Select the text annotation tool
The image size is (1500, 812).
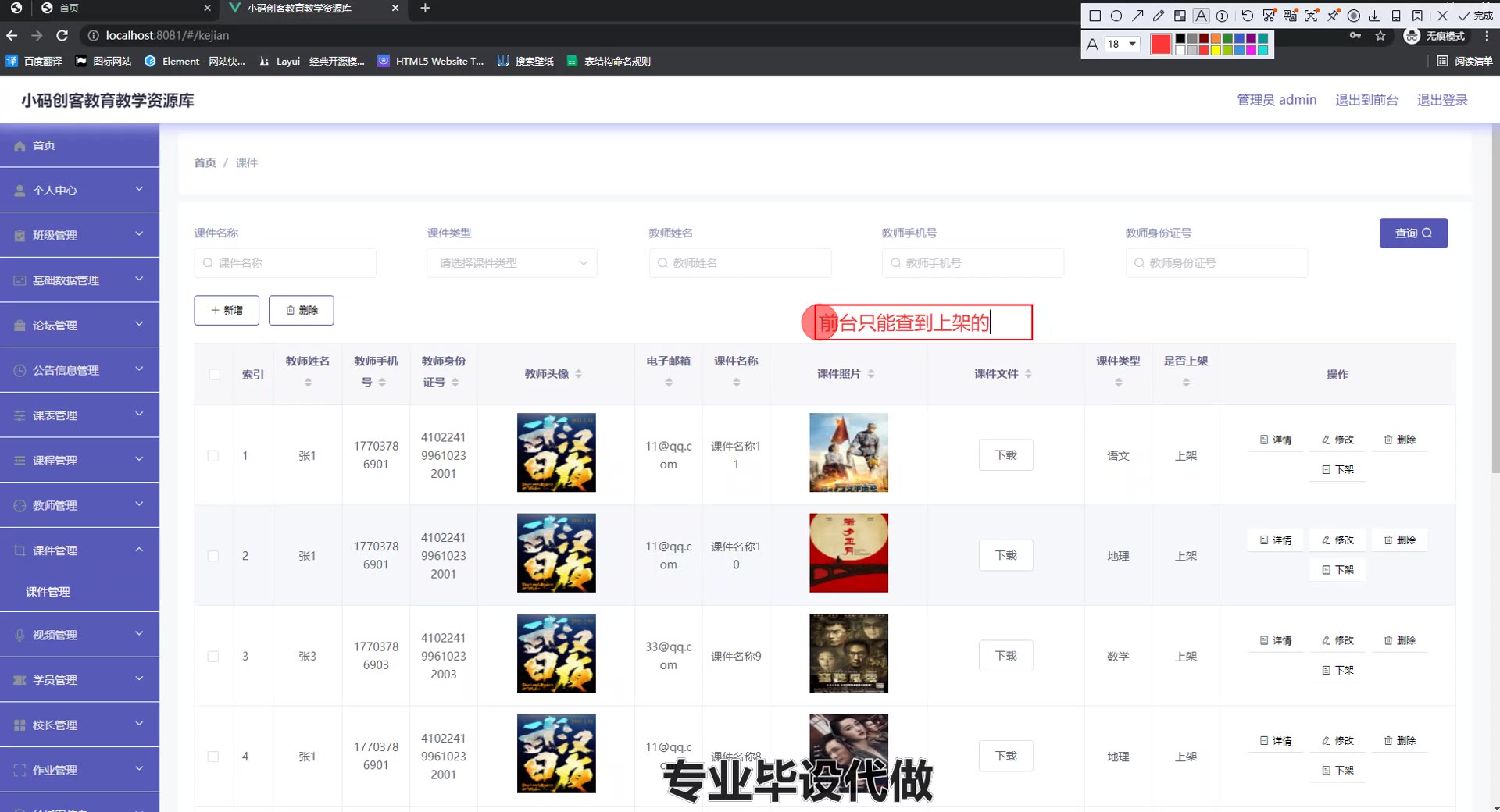pyautogui.click(x=1201, y=16)
